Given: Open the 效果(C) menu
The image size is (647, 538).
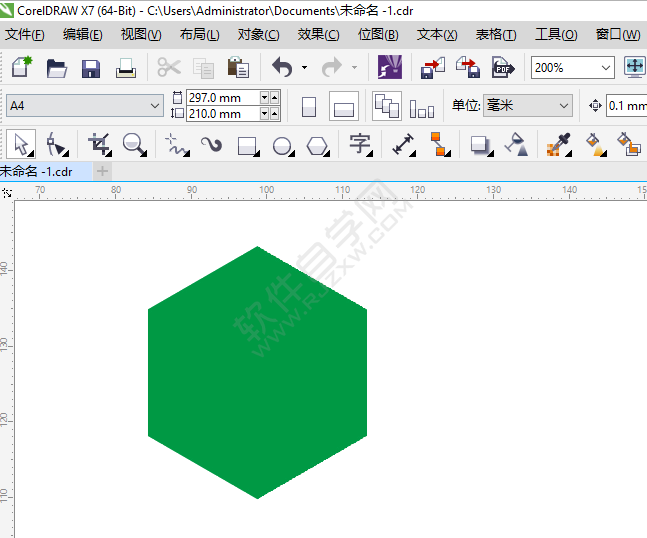Looking at the screenshot, I should tap(318, 34).
